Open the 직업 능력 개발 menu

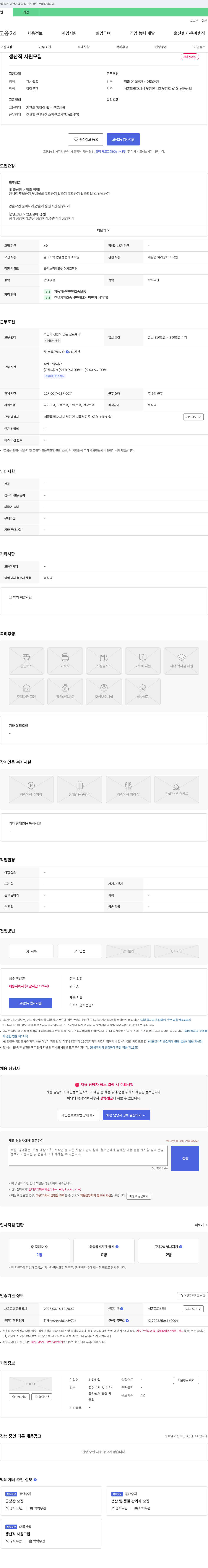[x=142, y=34]
